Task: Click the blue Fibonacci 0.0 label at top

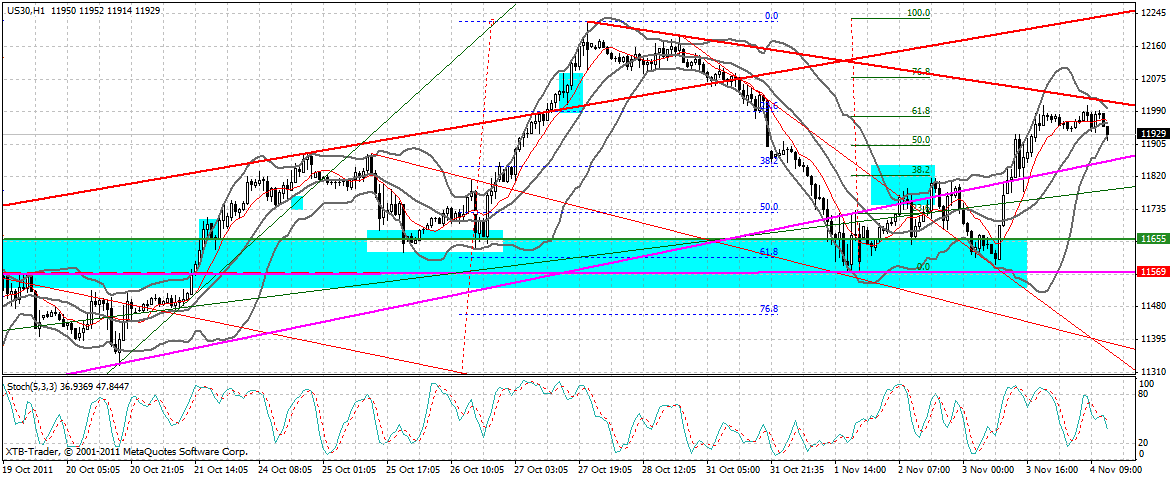Action: [x=770, y=16]
